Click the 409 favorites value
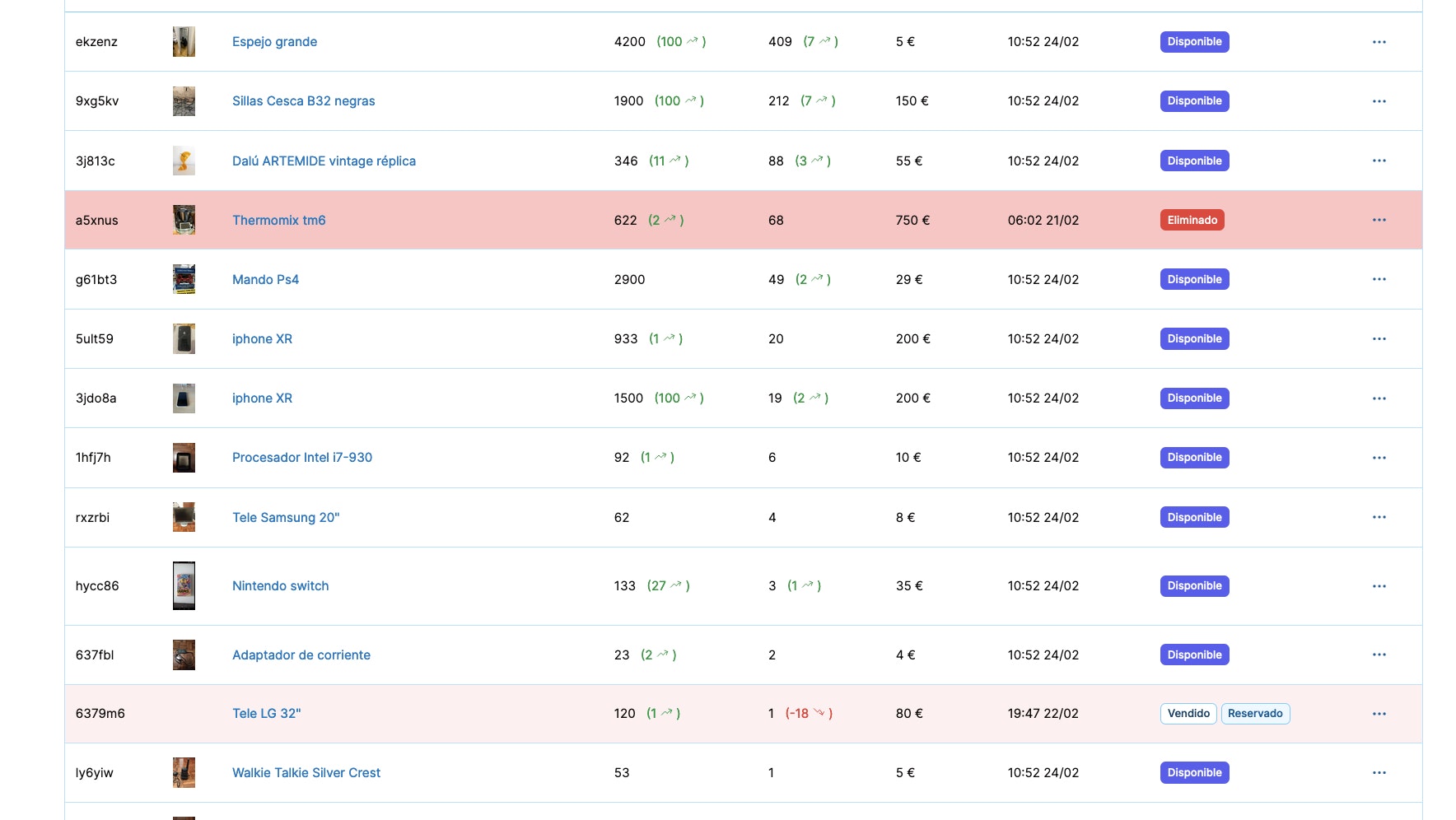The image size is (1456, 820). [x=780, y=42]
